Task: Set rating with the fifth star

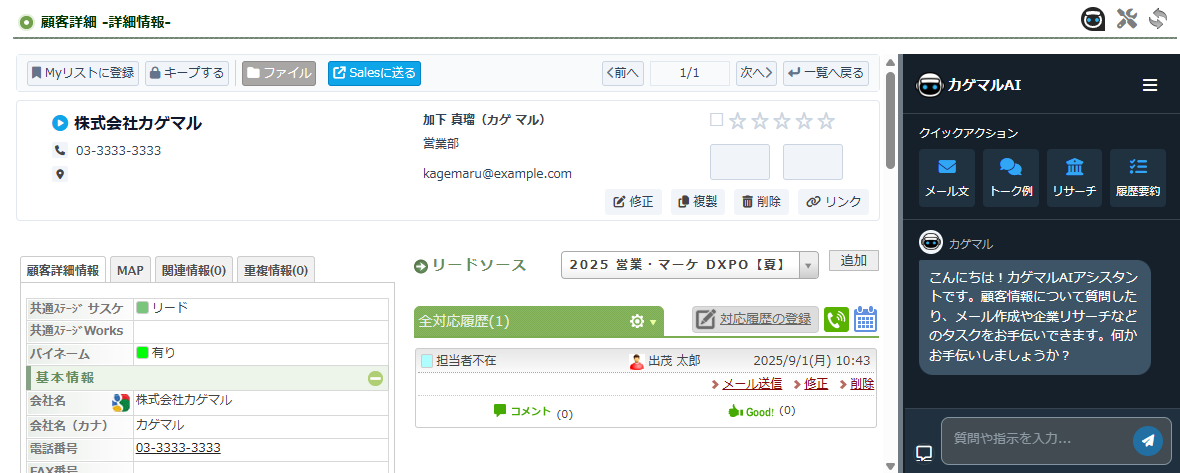Action: (826, 121)
